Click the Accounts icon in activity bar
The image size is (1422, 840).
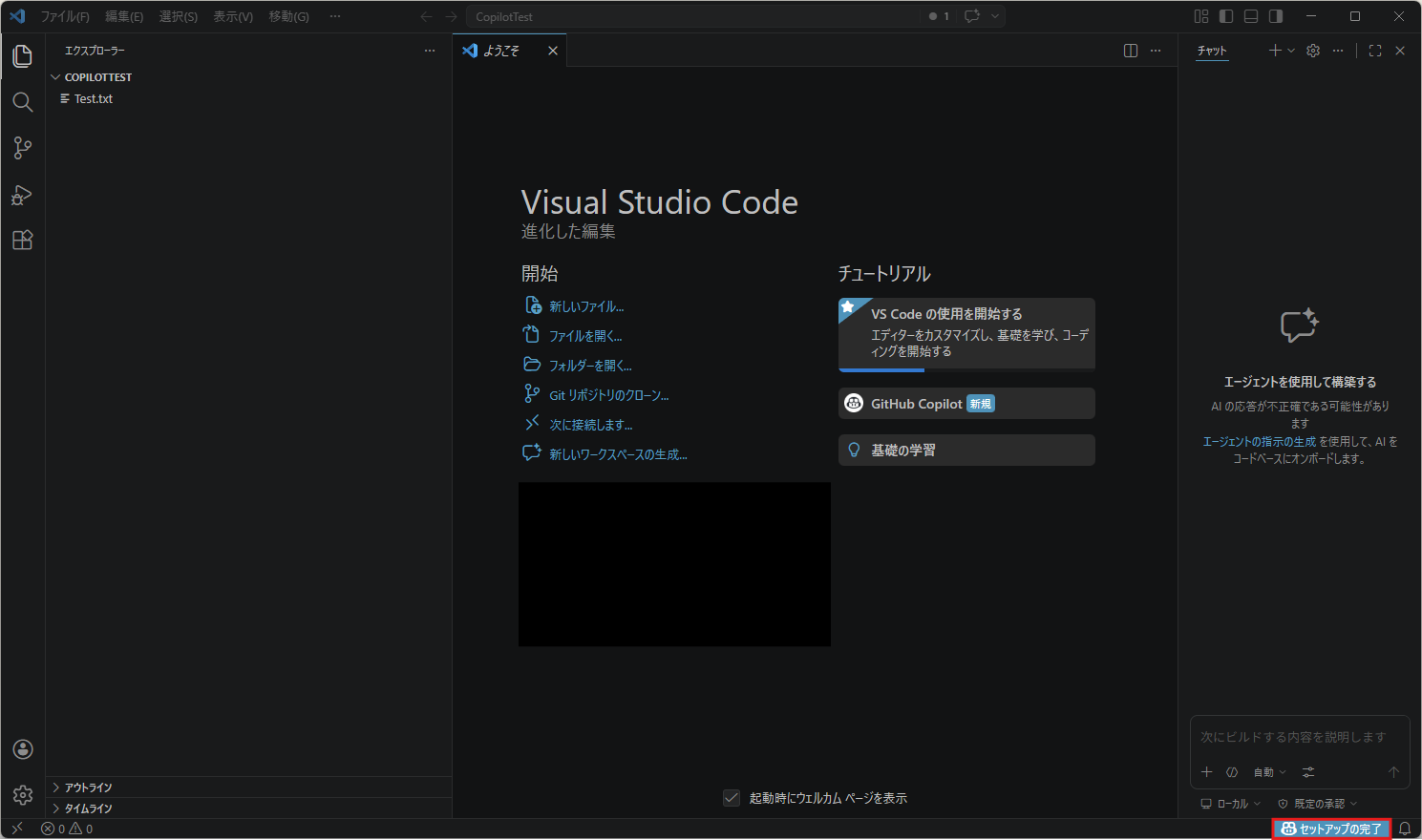23,749
